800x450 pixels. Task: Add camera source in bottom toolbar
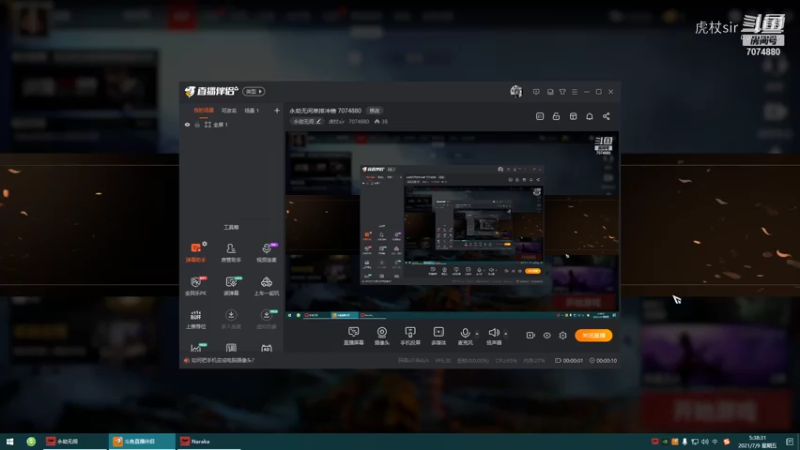click(x=382, y=336)
